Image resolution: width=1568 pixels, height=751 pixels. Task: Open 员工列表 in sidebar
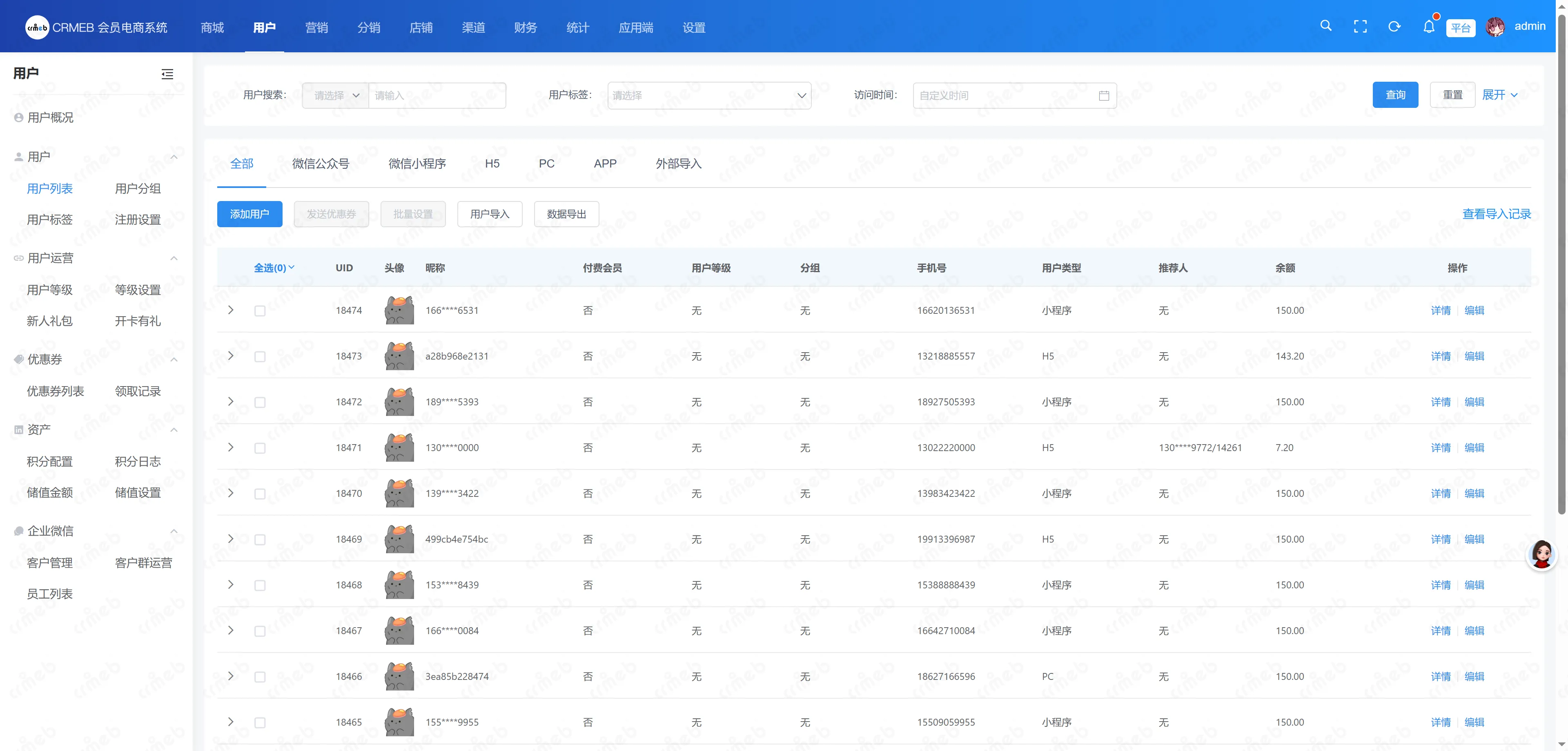coord(49,594)
